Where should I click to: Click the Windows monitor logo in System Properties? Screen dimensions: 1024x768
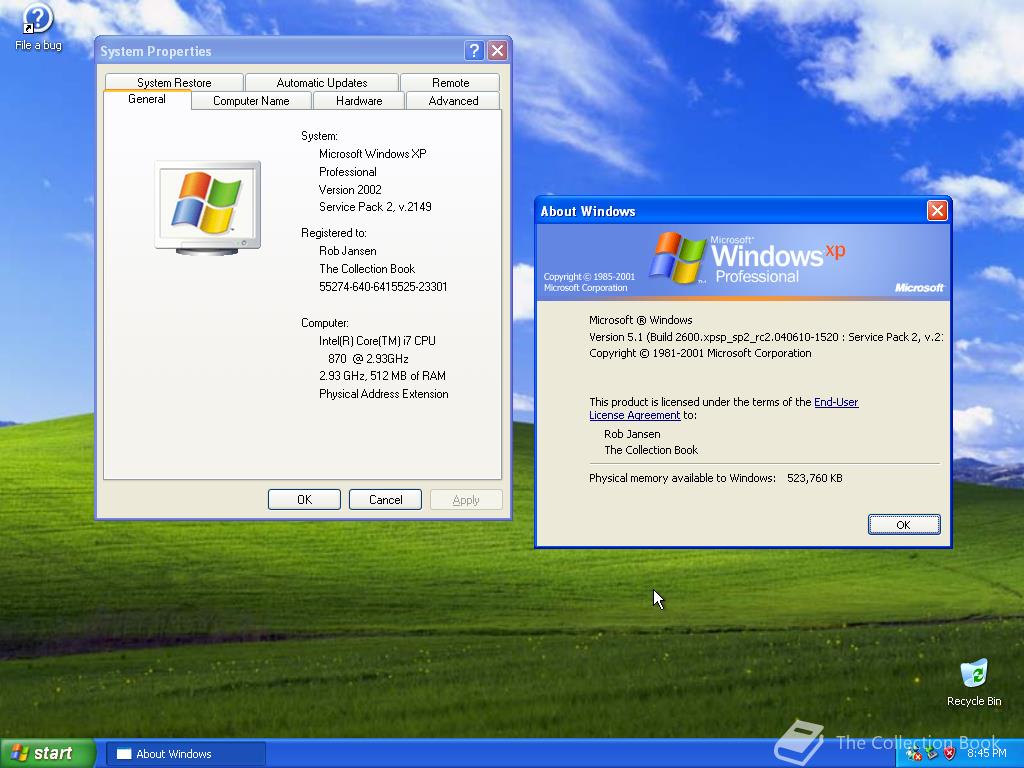pos(208,207)
